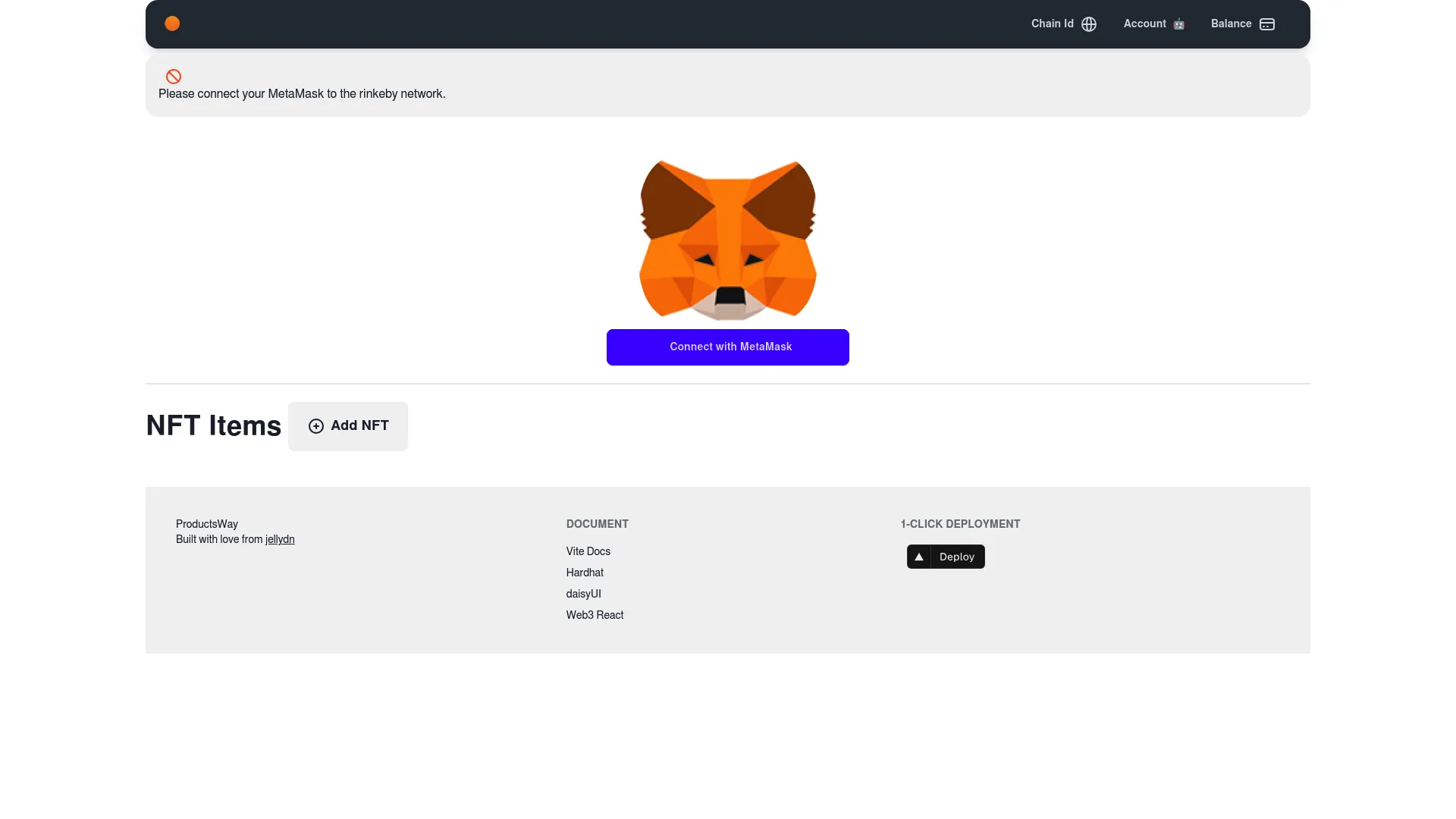Open the Balance navbar item

pos(1243,24)
